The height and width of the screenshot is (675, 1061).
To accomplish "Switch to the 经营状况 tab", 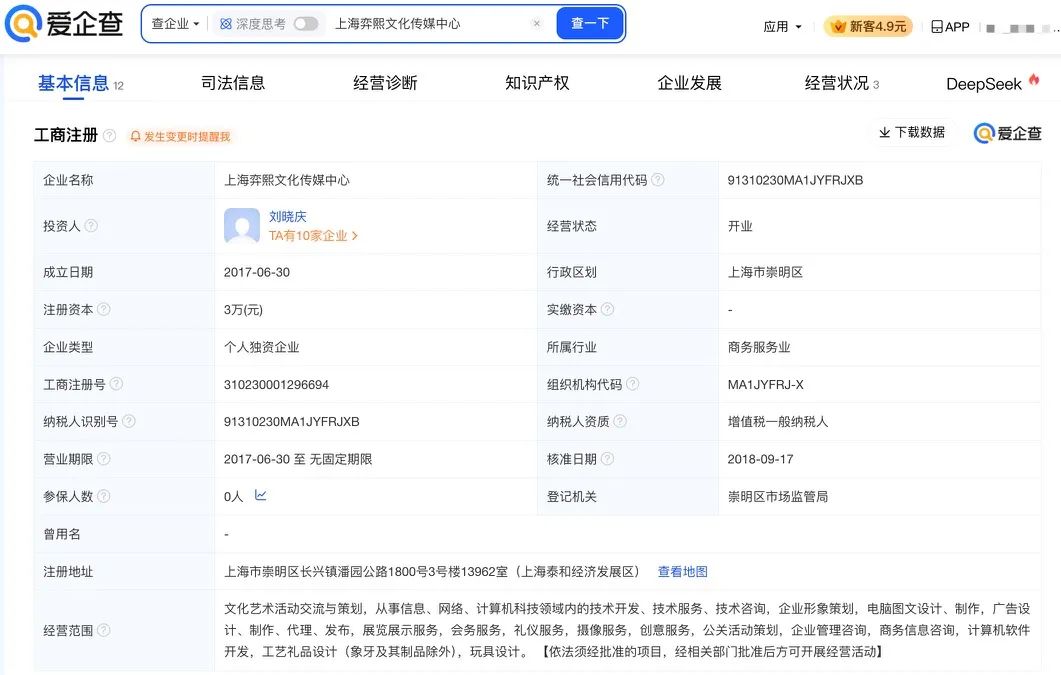I will click(x=836, y=83).
